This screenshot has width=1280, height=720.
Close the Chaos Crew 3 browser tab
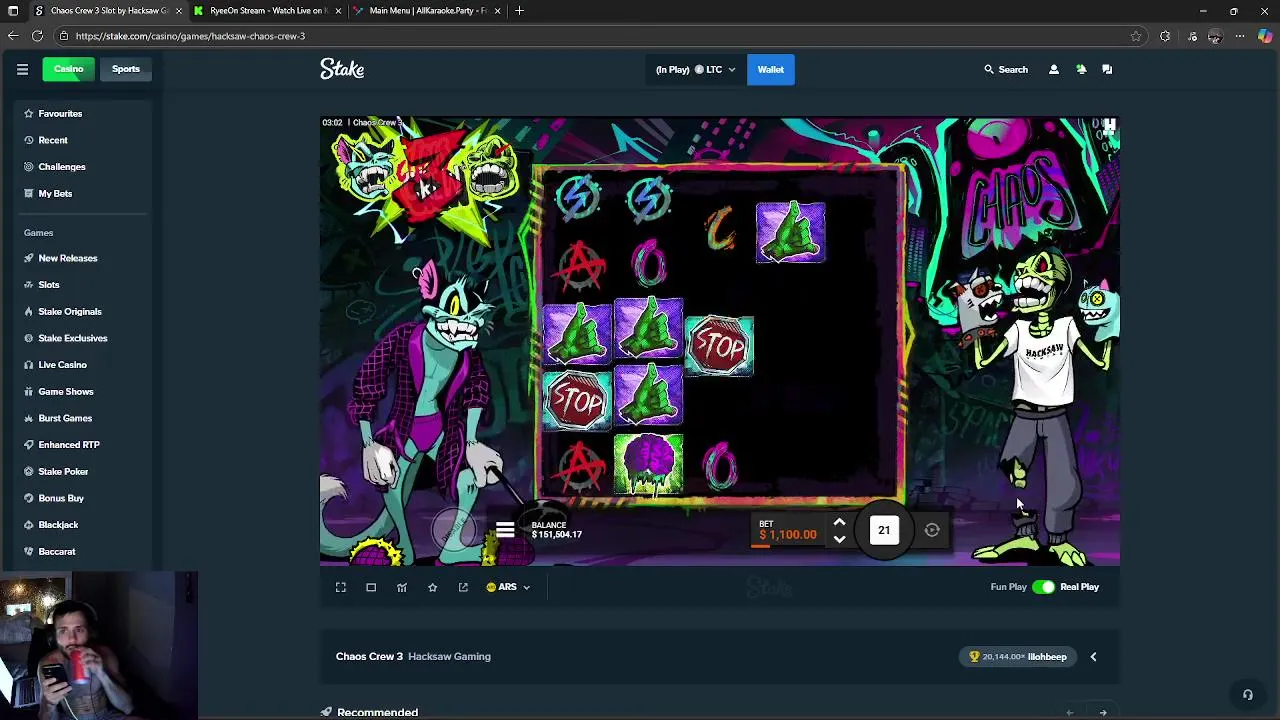[178, 11]
